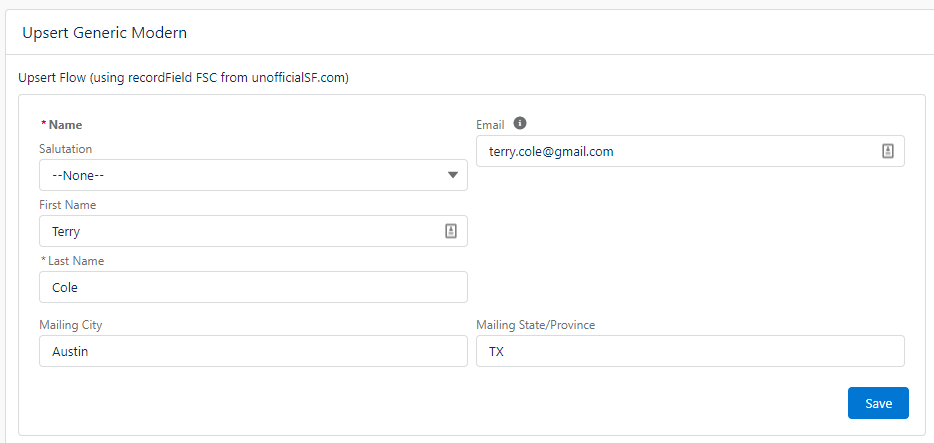Click the Upsert Flow description text
Image resolution: width=934 pixels, height=443 pixels.
point(183,78)
